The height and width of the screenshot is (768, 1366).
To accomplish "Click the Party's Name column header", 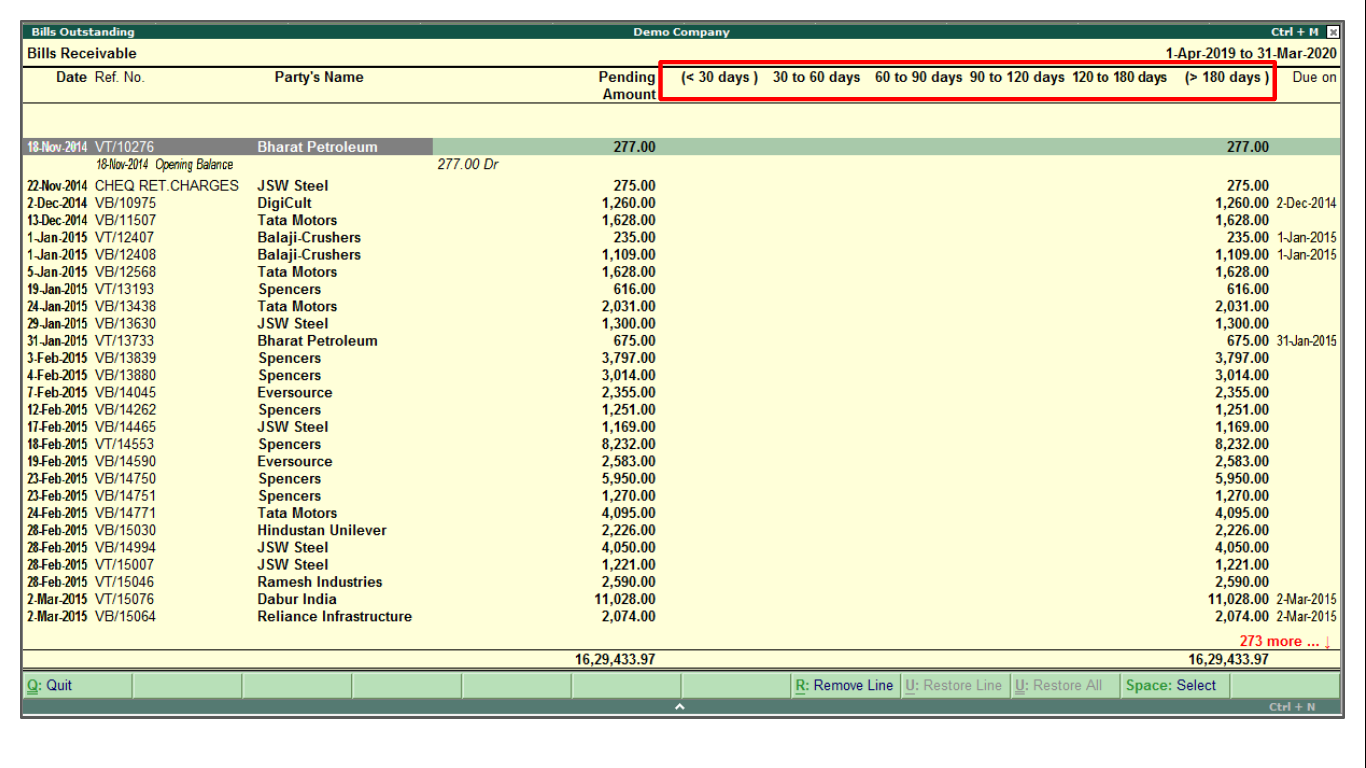I will (319, 77).
